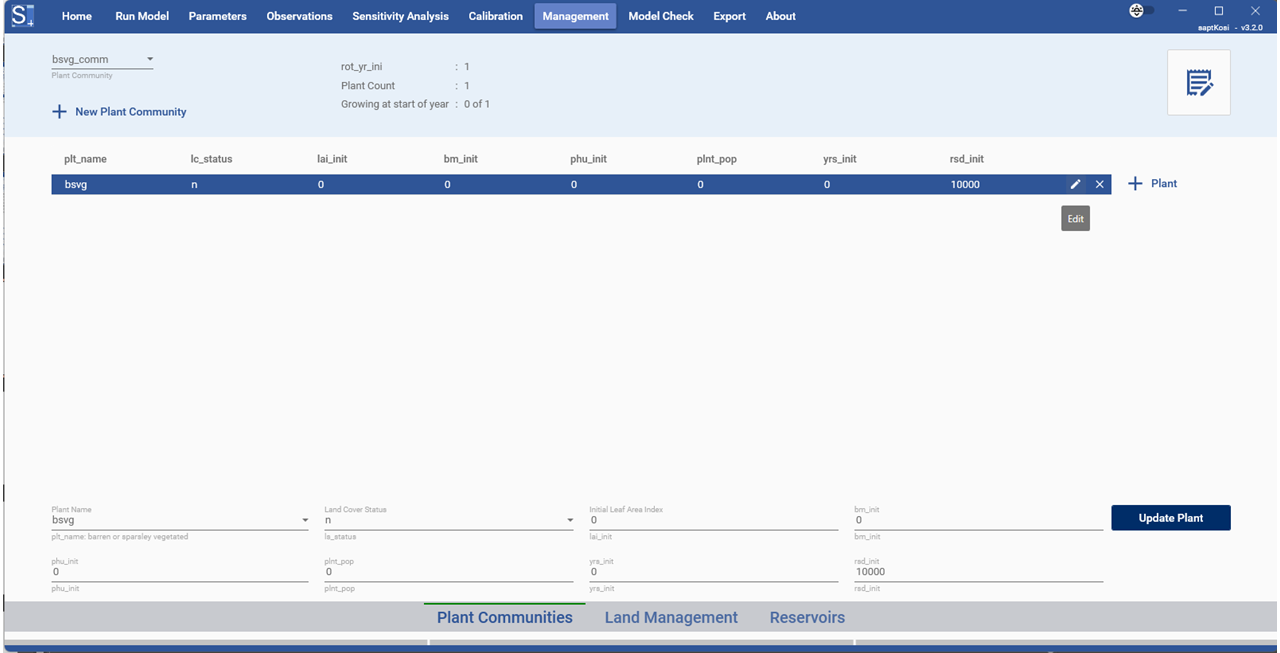Go to the Parameters section

coord(217,15)
